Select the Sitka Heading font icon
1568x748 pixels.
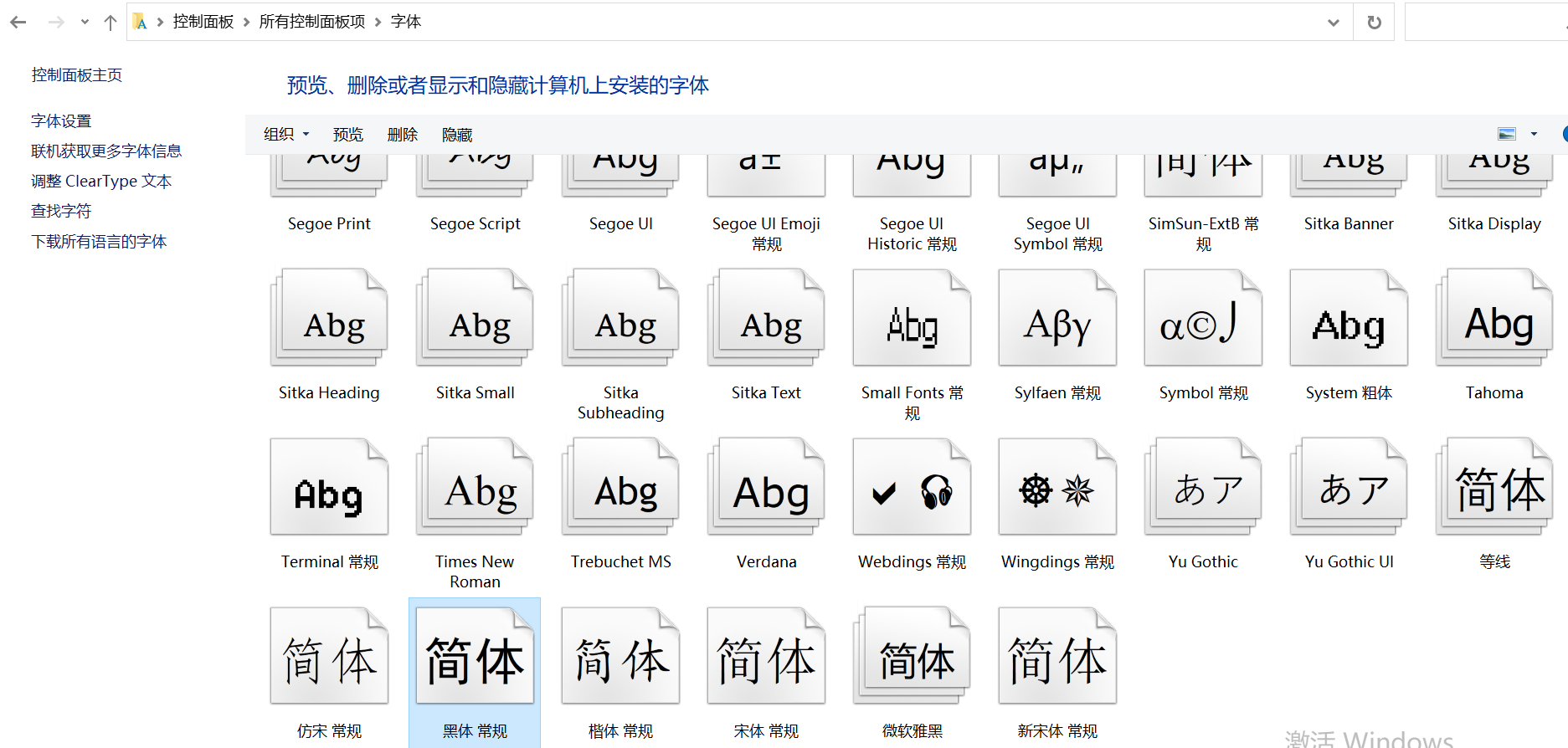[x=329, y=318]
